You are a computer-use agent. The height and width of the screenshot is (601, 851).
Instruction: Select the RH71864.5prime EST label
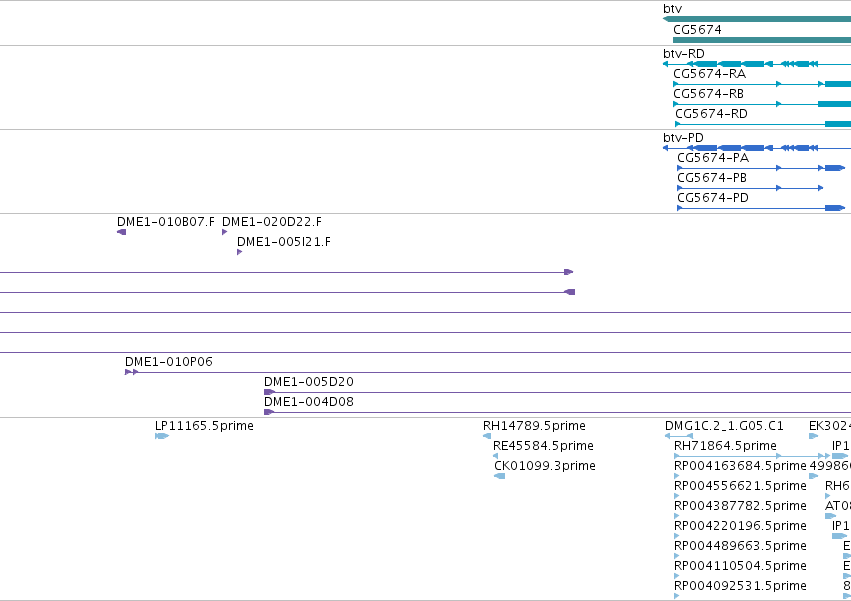click(x=725, y=446)
